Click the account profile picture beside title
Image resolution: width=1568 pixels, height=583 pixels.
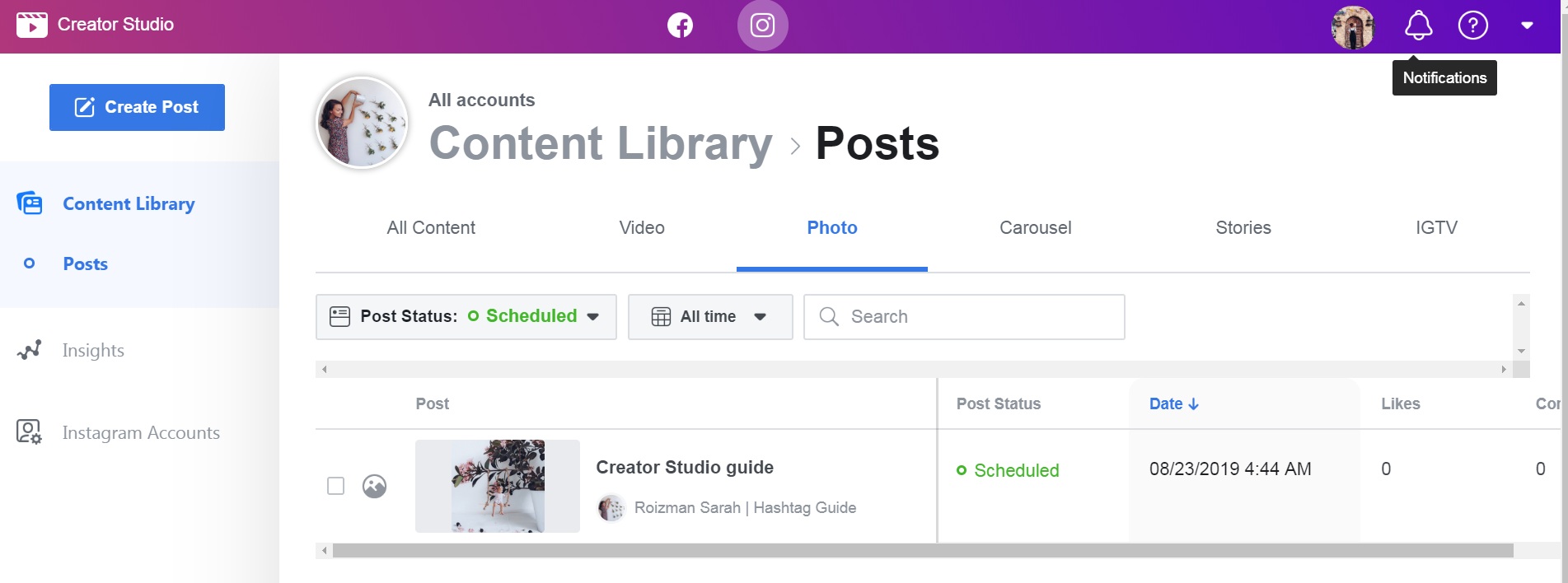[362, 123]
